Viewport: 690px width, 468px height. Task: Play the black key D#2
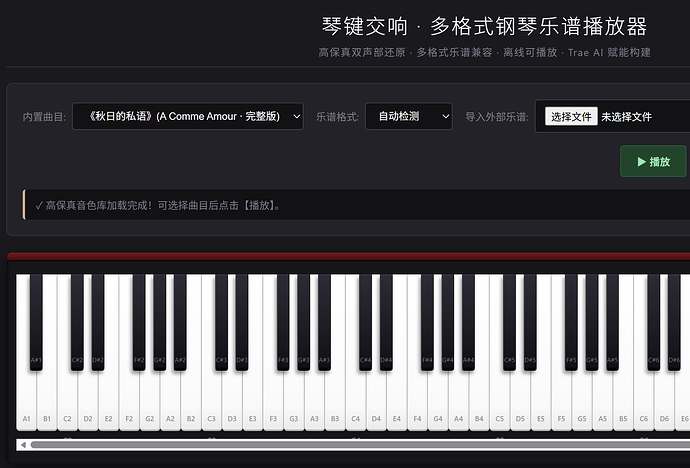click(98, 322)
